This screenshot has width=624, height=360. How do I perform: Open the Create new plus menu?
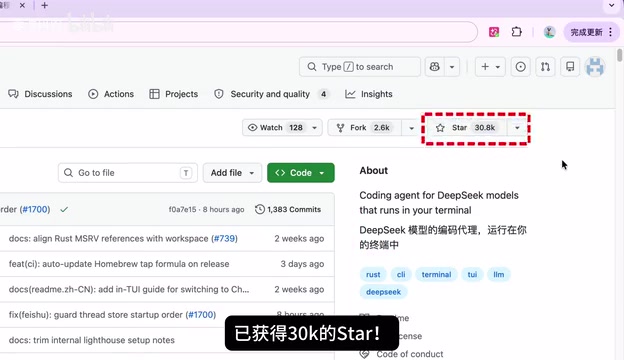pyautogui.click(x=490, y=67)
